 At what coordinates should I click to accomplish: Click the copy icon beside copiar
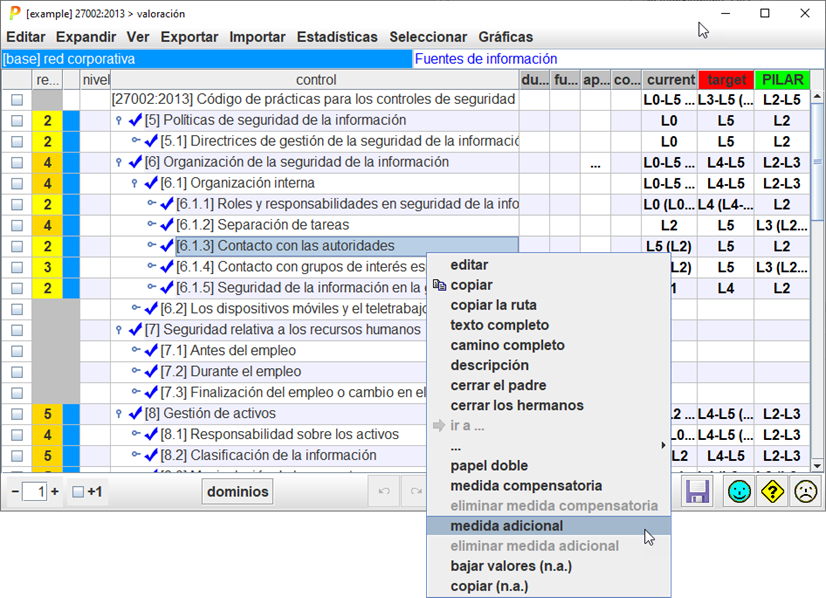point(439,285)
